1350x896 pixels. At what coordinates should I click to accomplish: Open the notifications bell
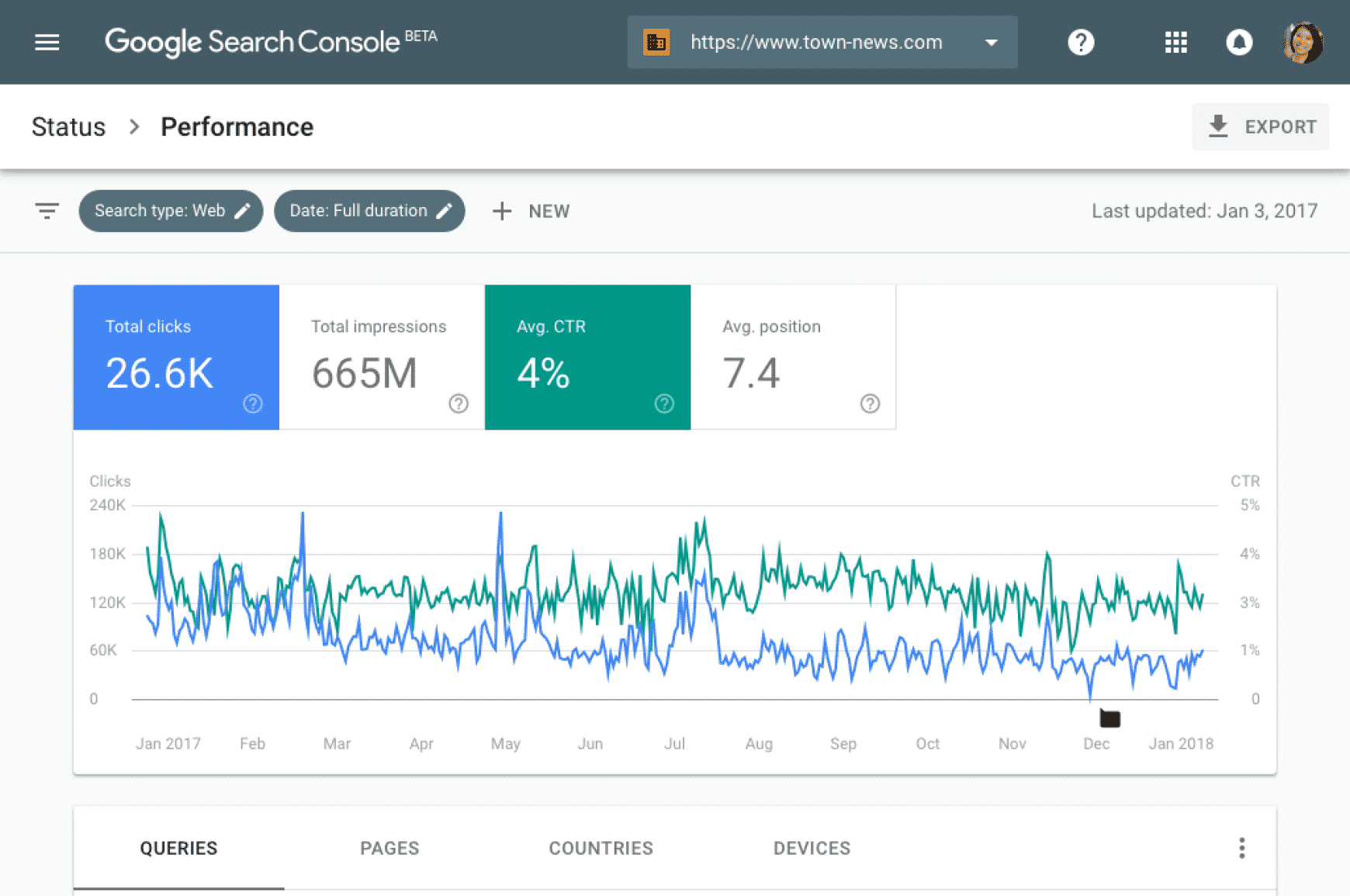[x=1238, y=42]
